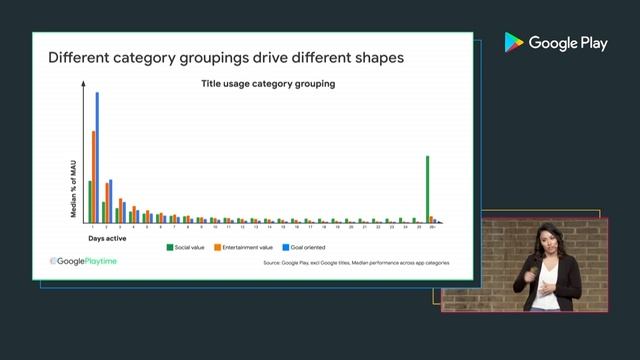
Task: Click the upward arrowhead on the vertical axis
Action: (83, 84)
